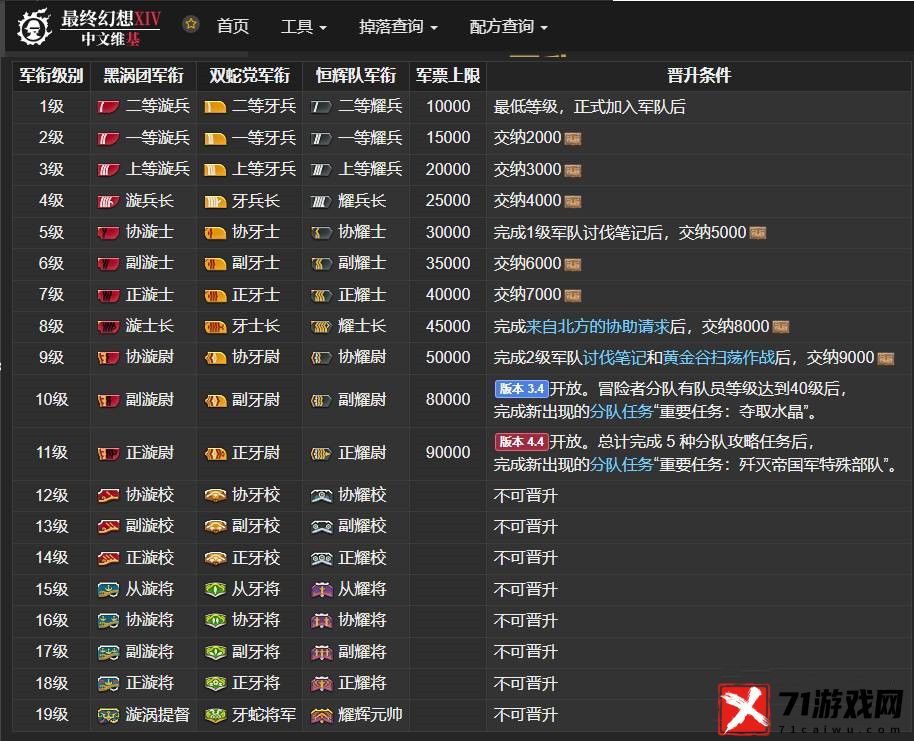The image size is (914, 741).
Task: Select the 45000 seal cap value
Action: click(x=448, y=326)
